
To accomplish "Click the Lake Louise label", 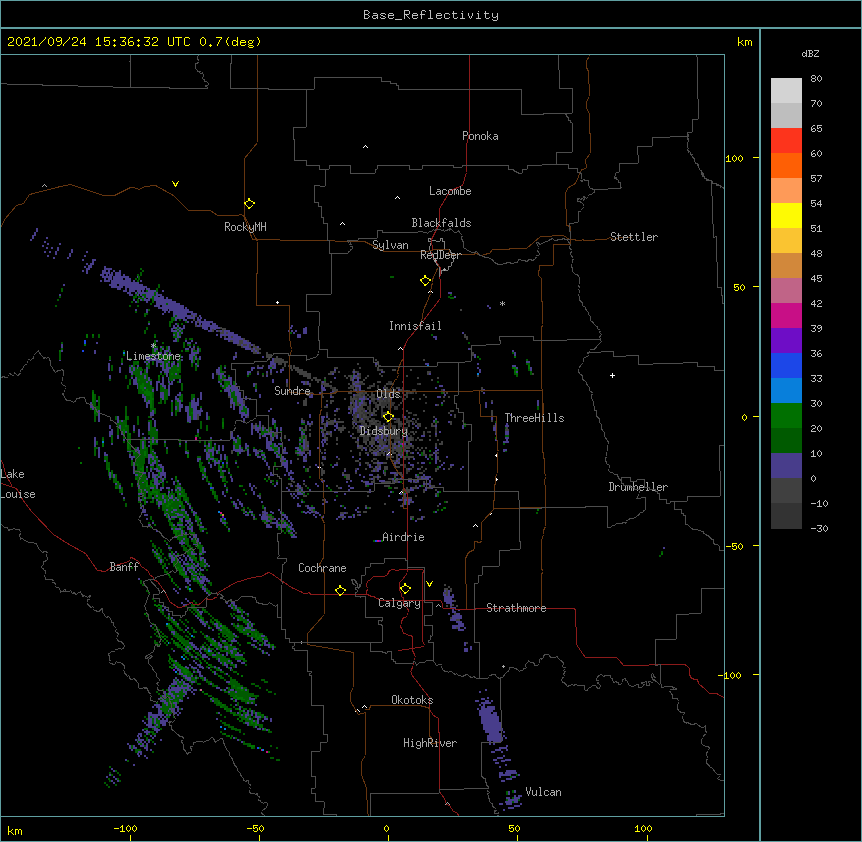I will pyautogui.click(x=17, y=484).
